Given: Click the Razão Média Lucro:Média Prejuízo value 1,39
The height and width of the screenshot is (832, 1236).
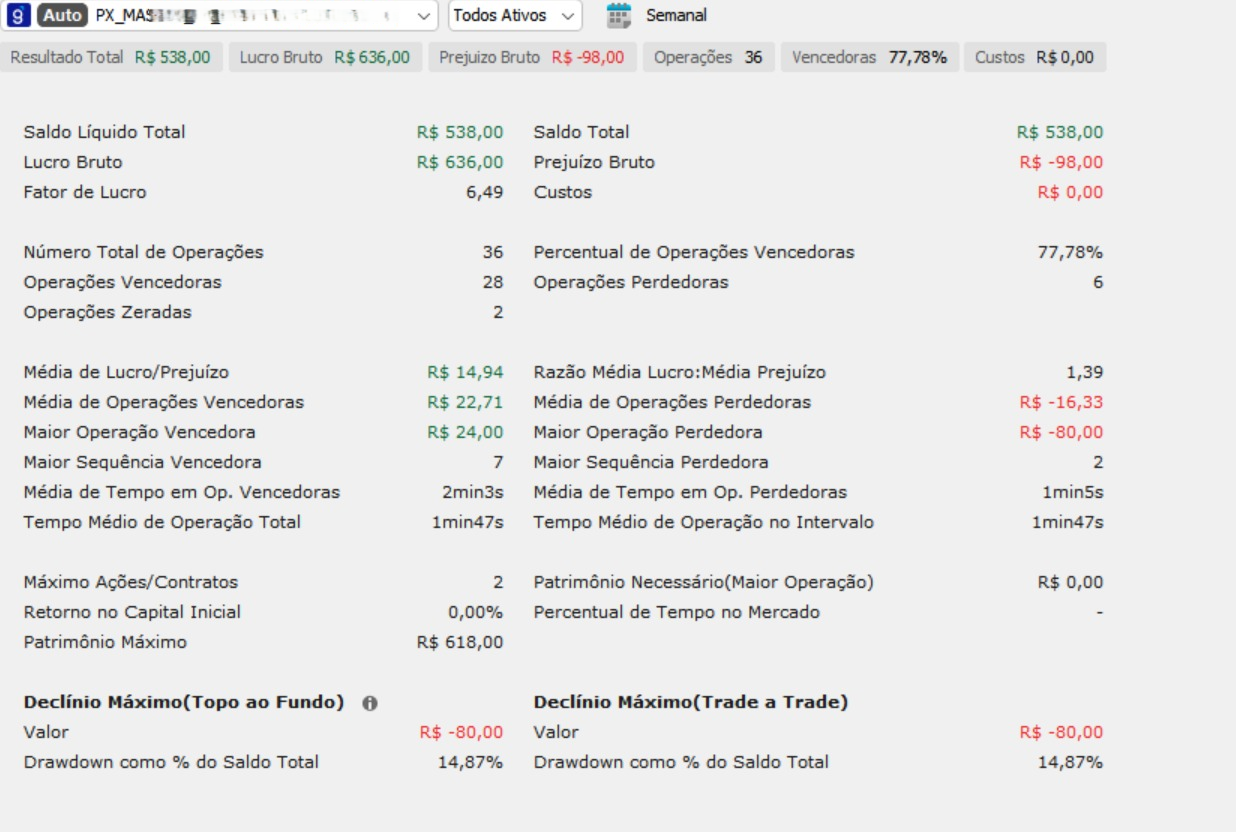Looking at the screenshot, I should 1085,372.
